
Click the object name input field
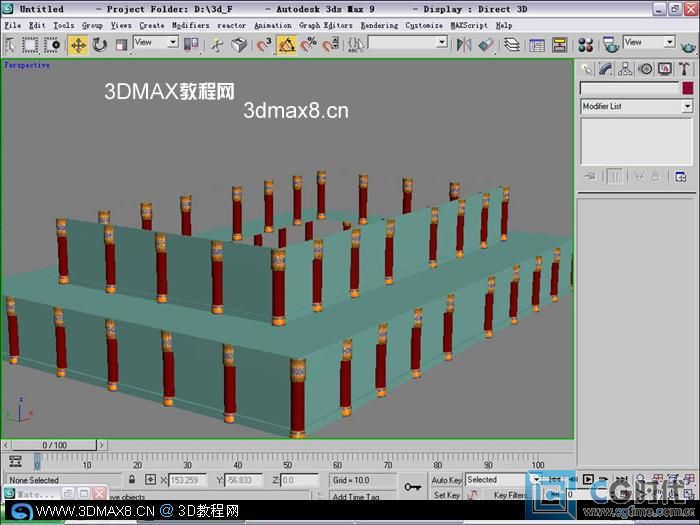[x=629, y=88]
